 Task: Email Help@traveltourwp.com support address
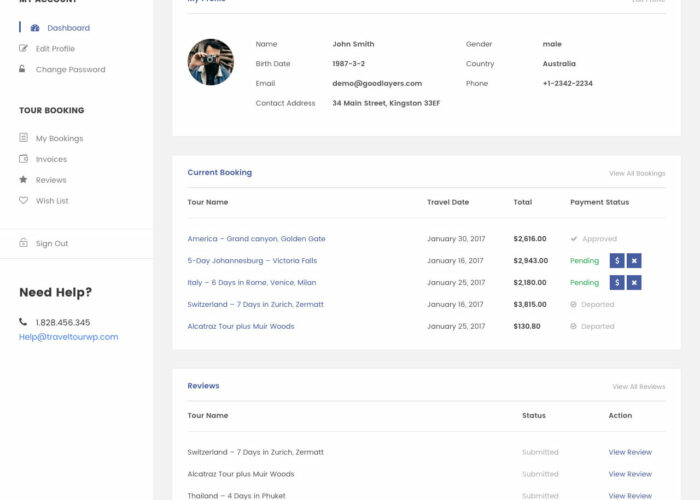tap(68, 337)
